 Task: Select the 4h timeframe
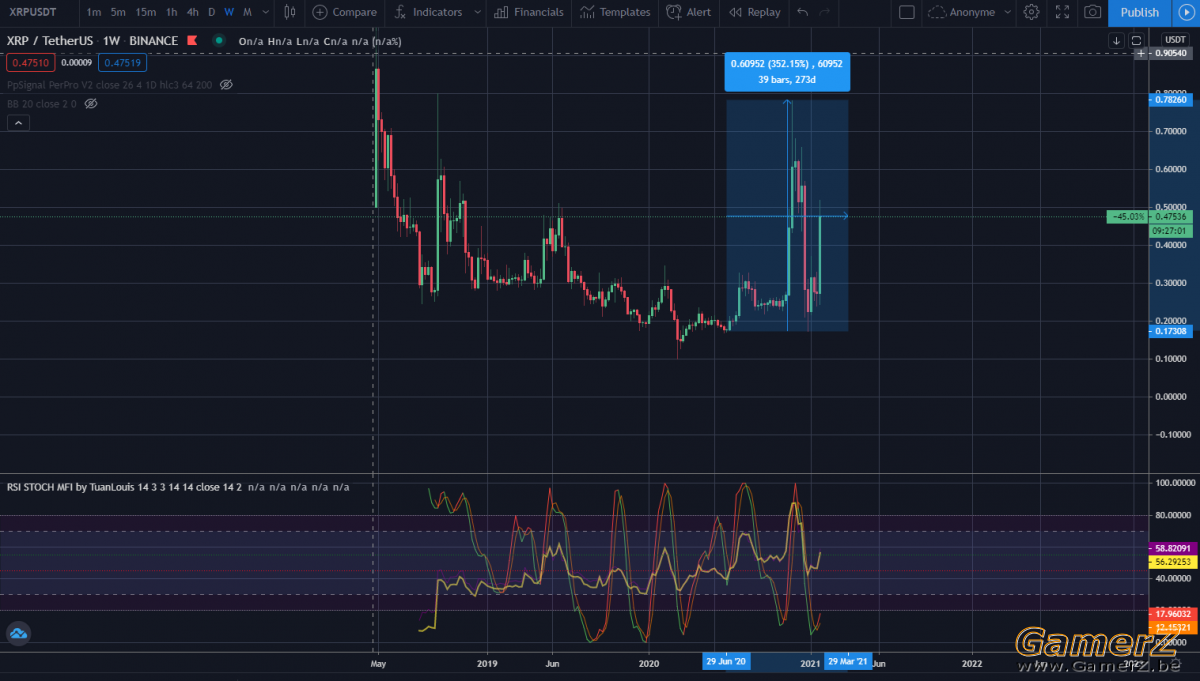click(192, 12)
